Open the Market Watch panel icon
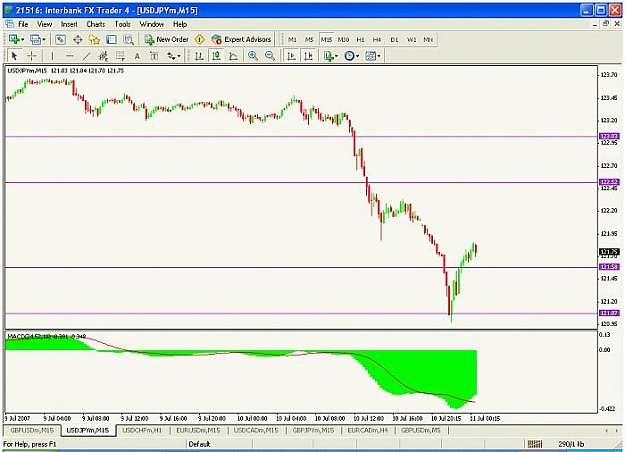 tap(60, 39)
